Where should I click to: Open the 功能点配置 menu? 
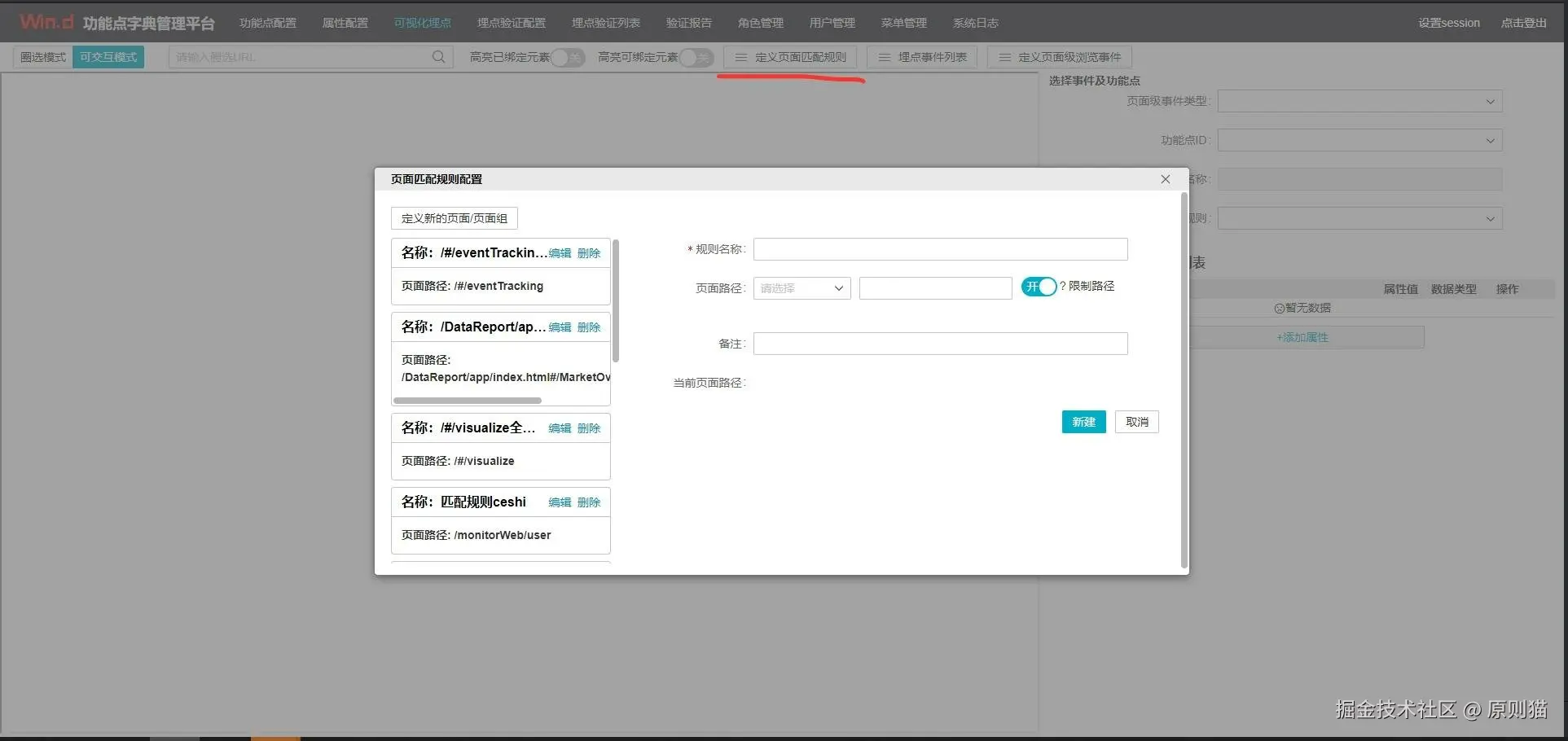click(268, 23)
